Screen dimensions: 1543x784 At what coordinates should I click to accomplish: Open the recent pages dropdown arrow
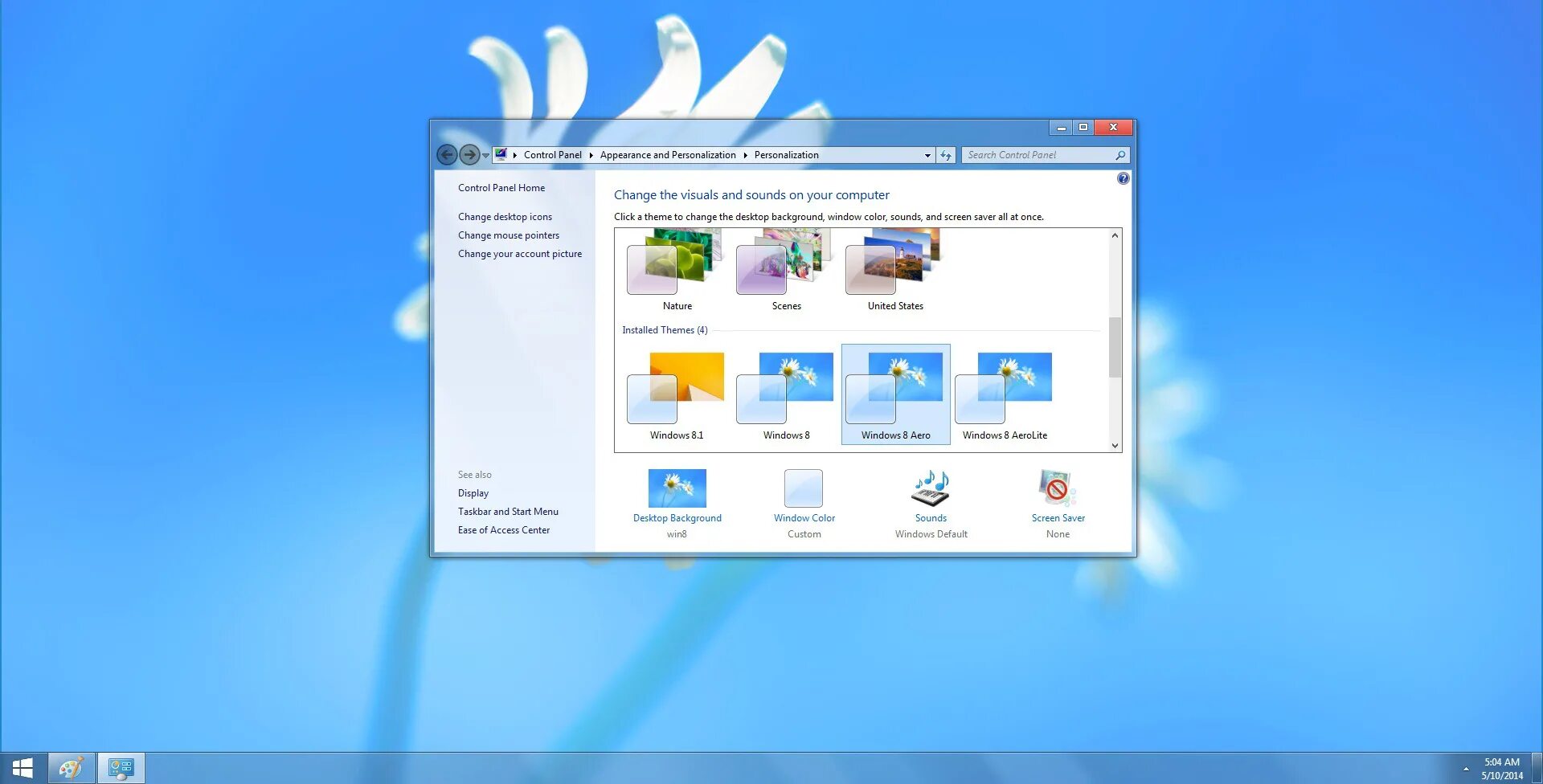click(485, 155)
